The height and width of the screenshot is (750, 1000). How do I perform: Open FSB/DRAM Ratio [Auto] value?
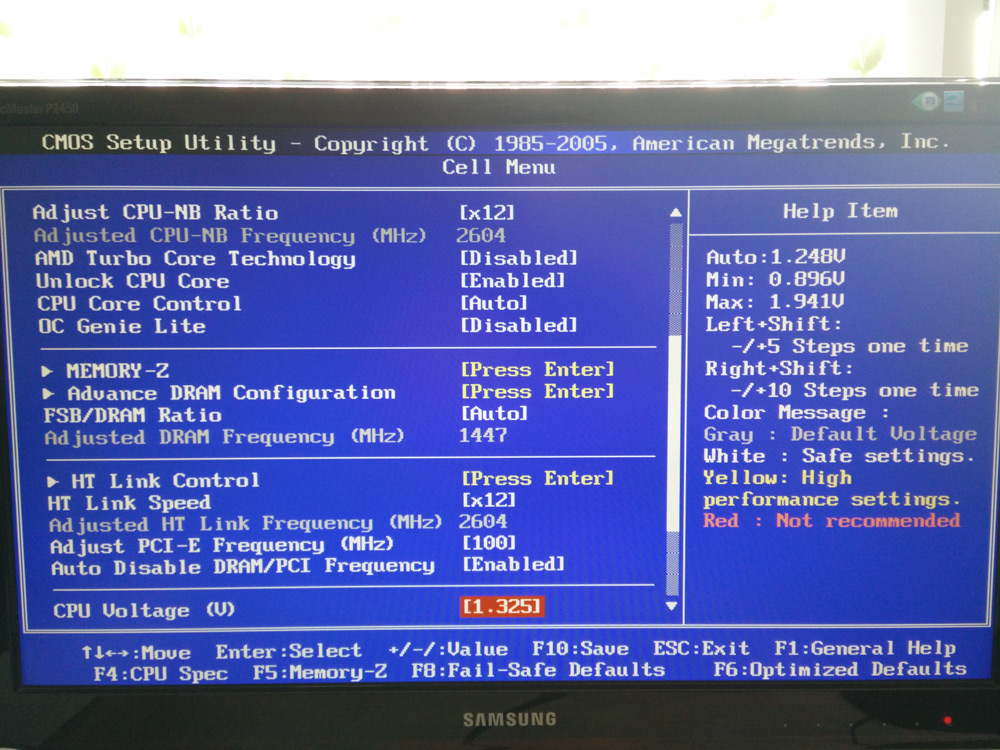(494, 413)
